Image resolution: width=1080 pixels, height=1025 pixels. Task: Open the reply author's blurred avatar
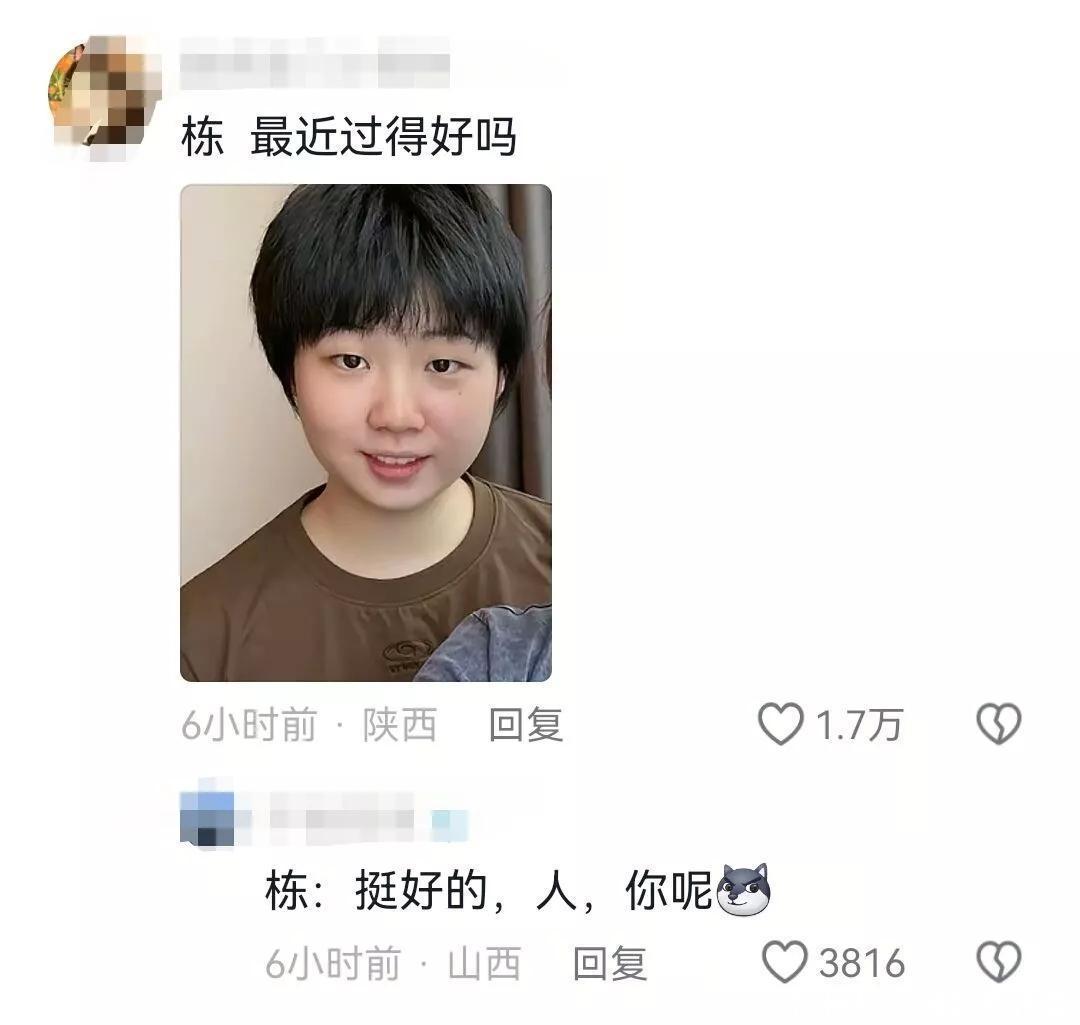(x=208, y=818)
